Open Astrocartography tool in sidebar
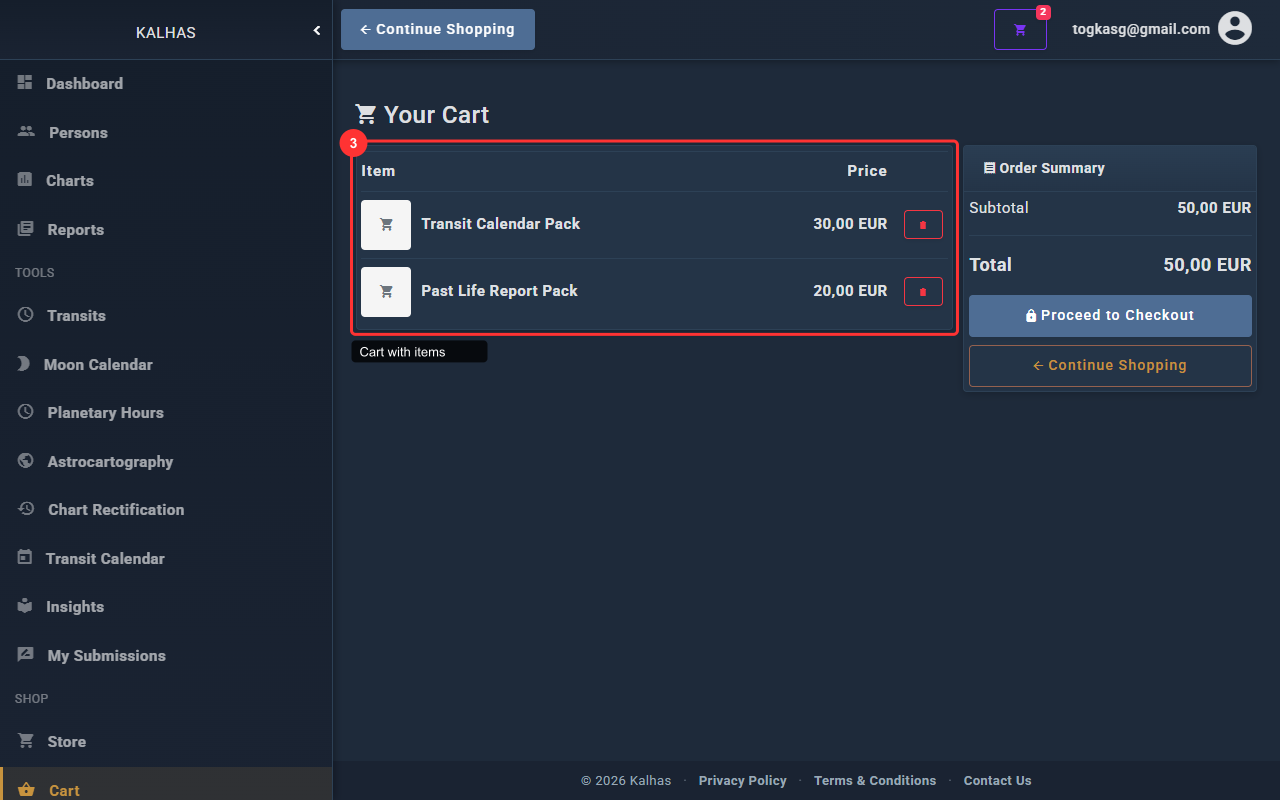The height and width of the screenshot is (800, 1280). click(x=110, y=462)
